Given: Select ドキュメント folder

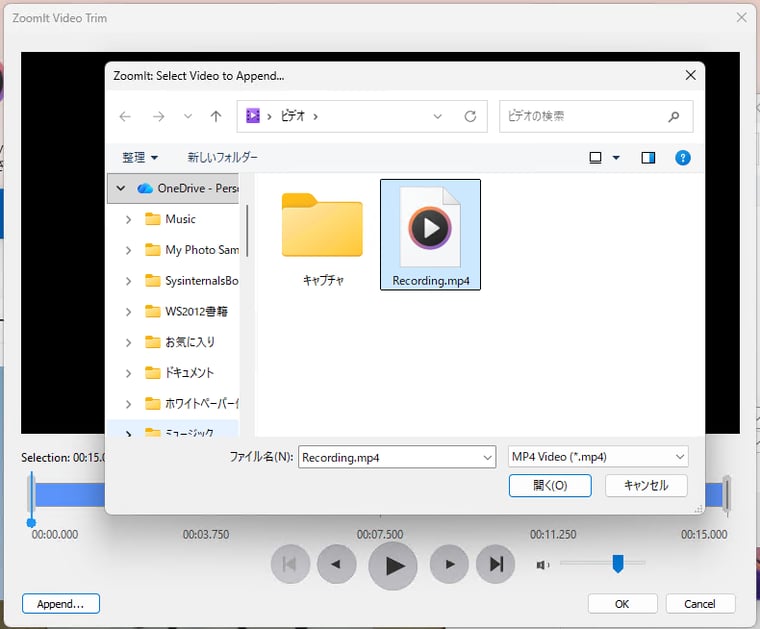Looking at the screenshot, I should pos(179,373).
